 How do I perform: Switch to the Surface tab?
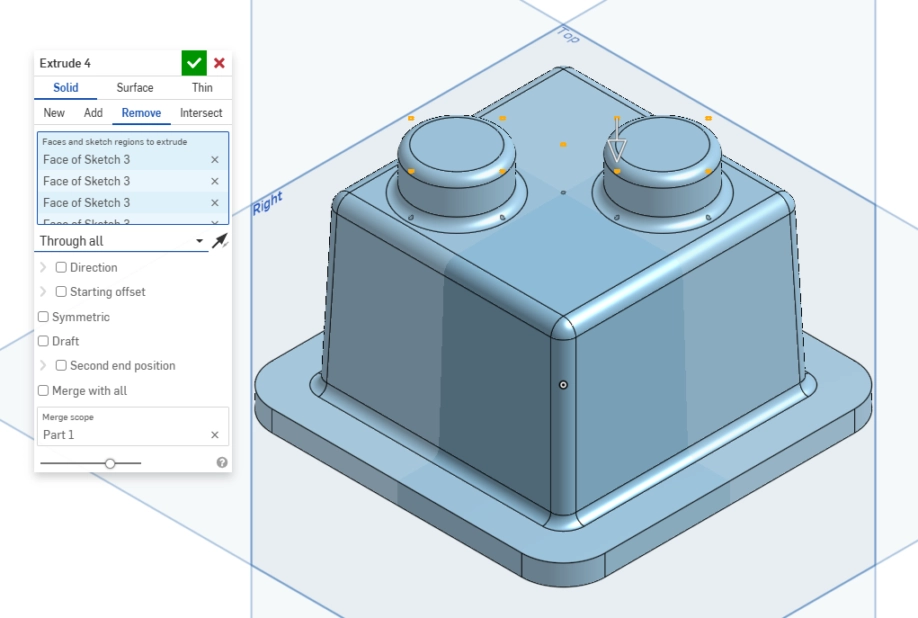(135, 88)
